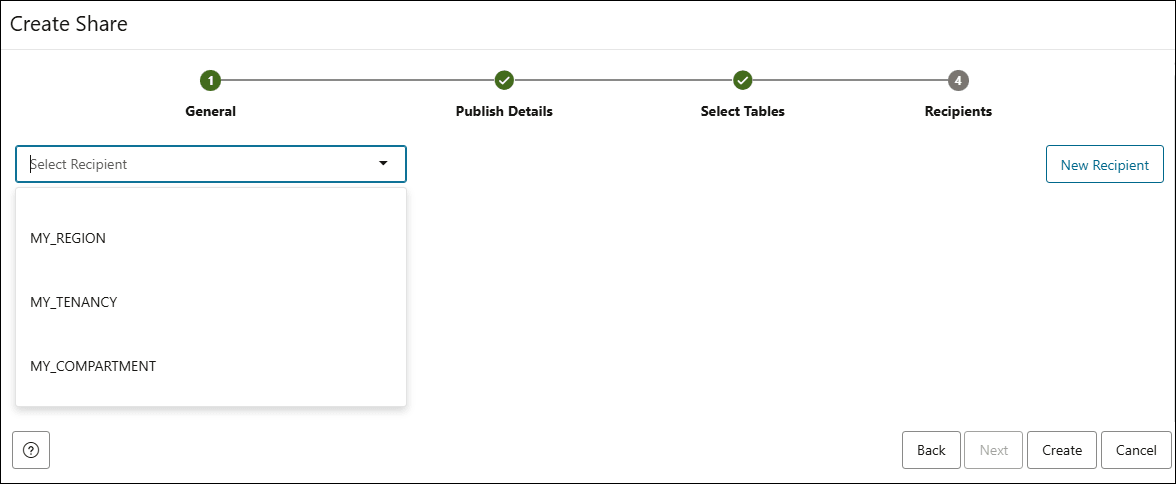The width and height of the screenshot is (1176, 484).
Task: Click the Create Share title text
Action: click(69, 24)
